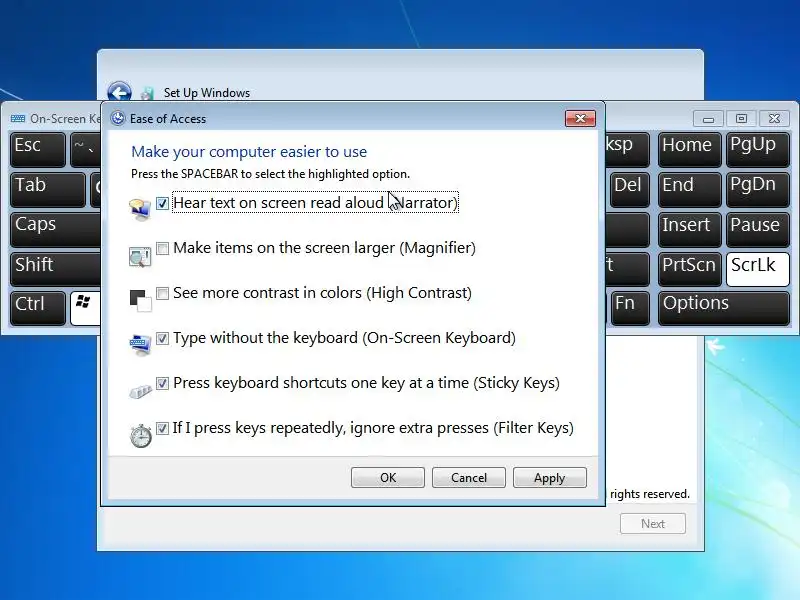The image size is (800, 600).
Task: Click OK in Ease of Access dialog
Action: [x=388, y=478]
